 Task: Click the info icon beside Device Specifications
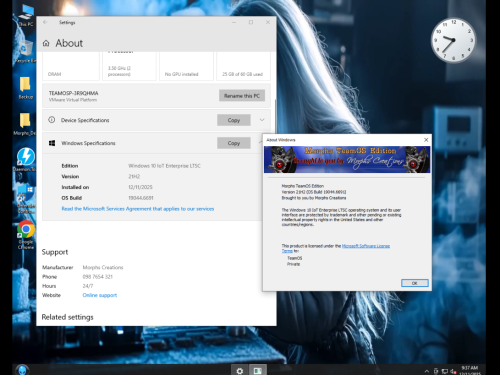(52, 120)
